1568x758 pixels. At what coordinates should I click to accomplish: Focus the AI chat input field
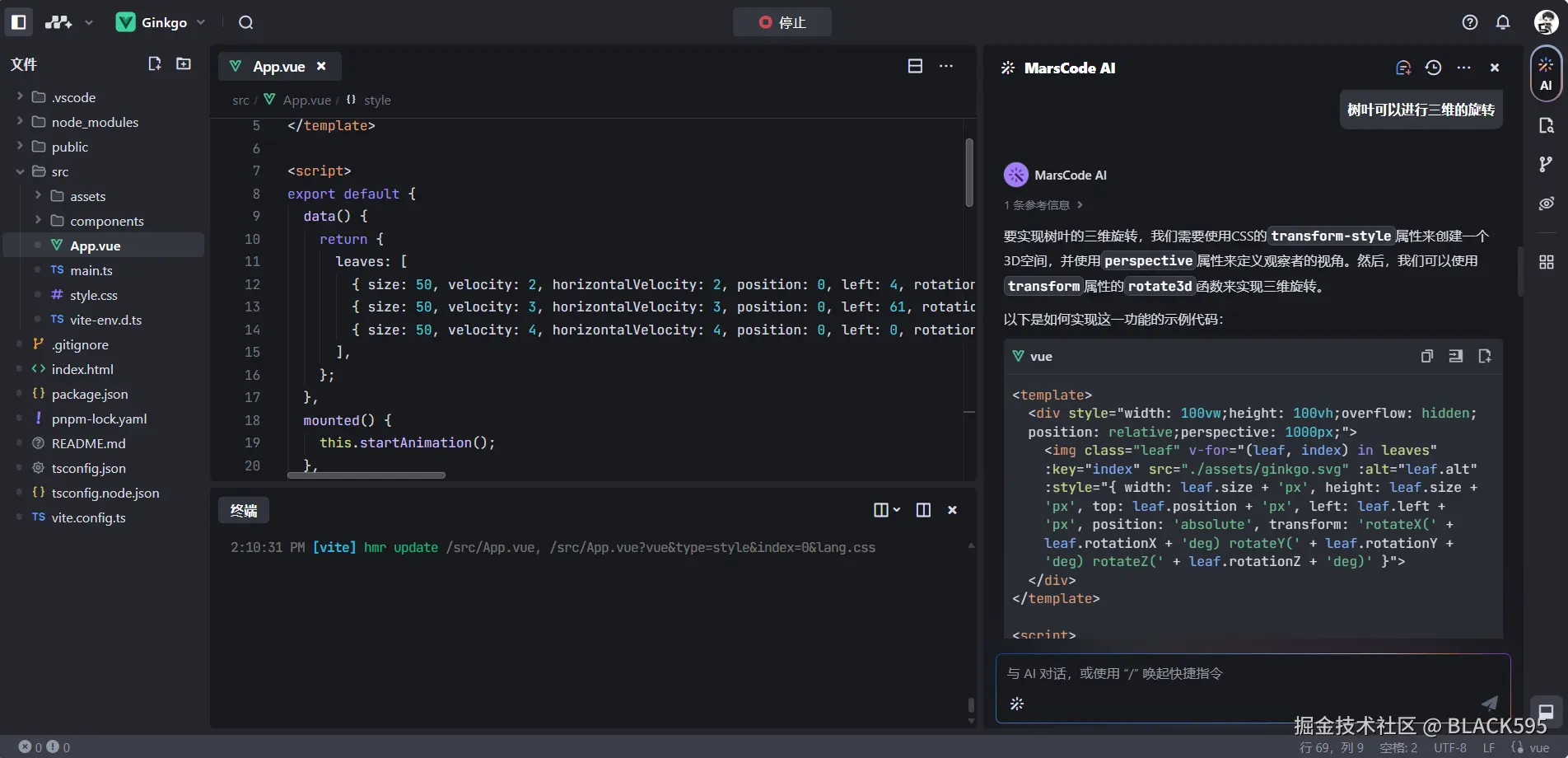[x=1253, y=674]
